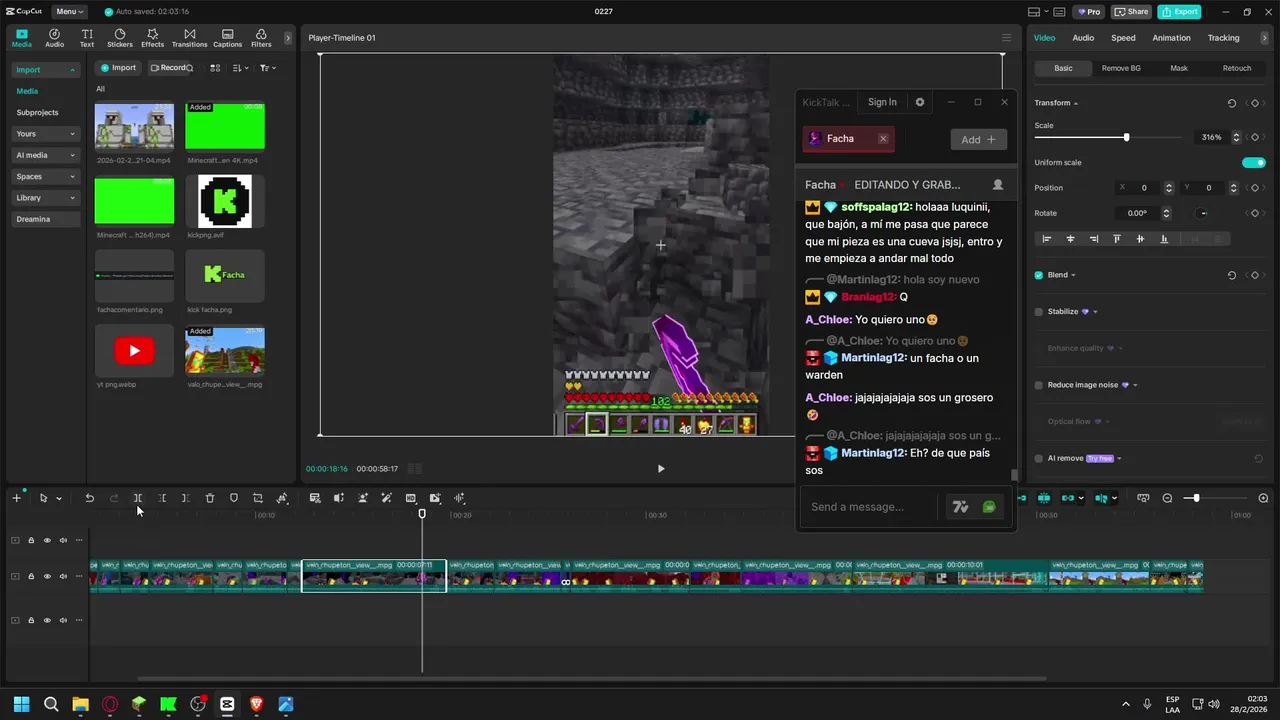Open the Text panel icon
Image resolution: width=1280 pixels, height=720 pixels.
click(x=87, y=38)
